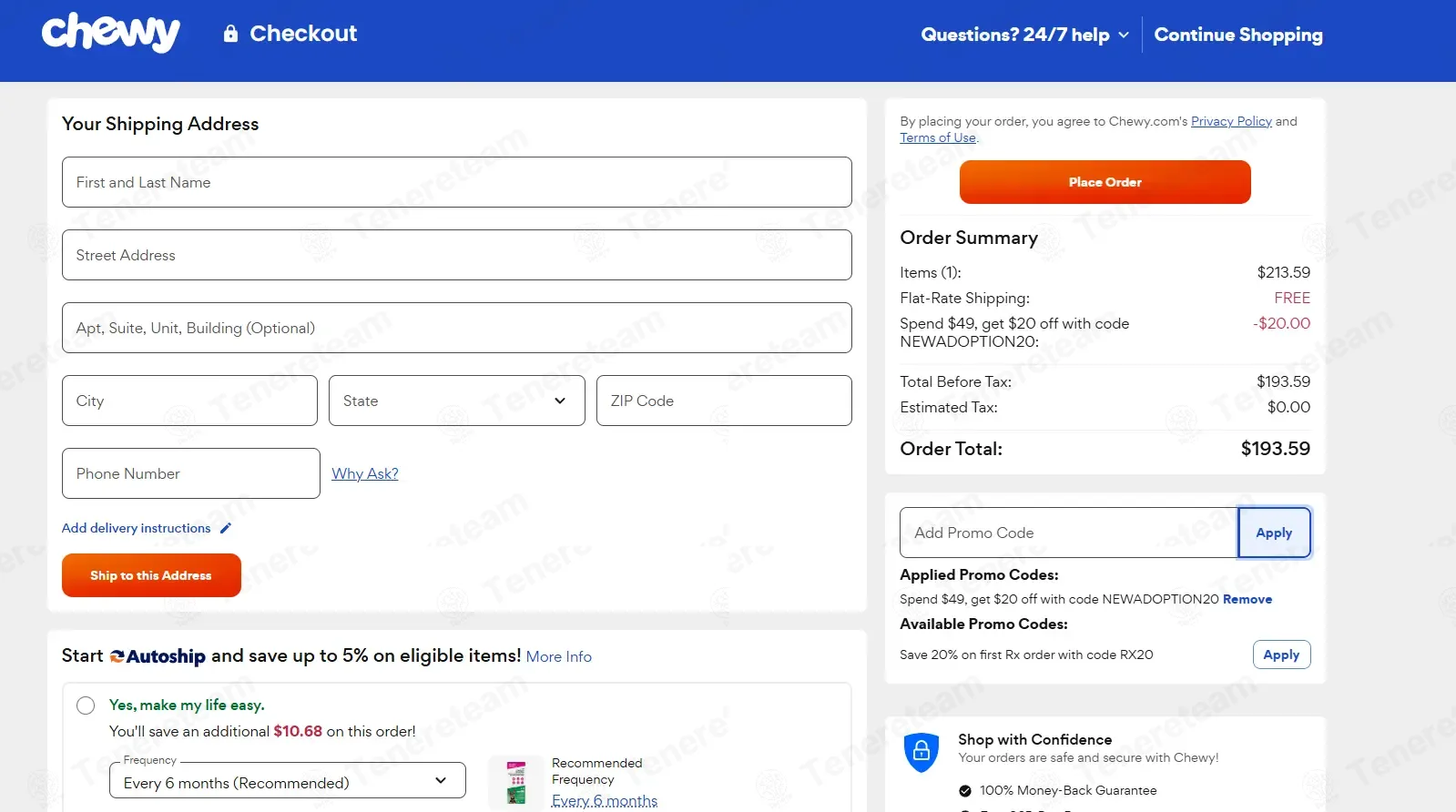The width and height of the screenshot is (1456, 812).
Task: Open the product thumbnail image
Action: (516, 782)
